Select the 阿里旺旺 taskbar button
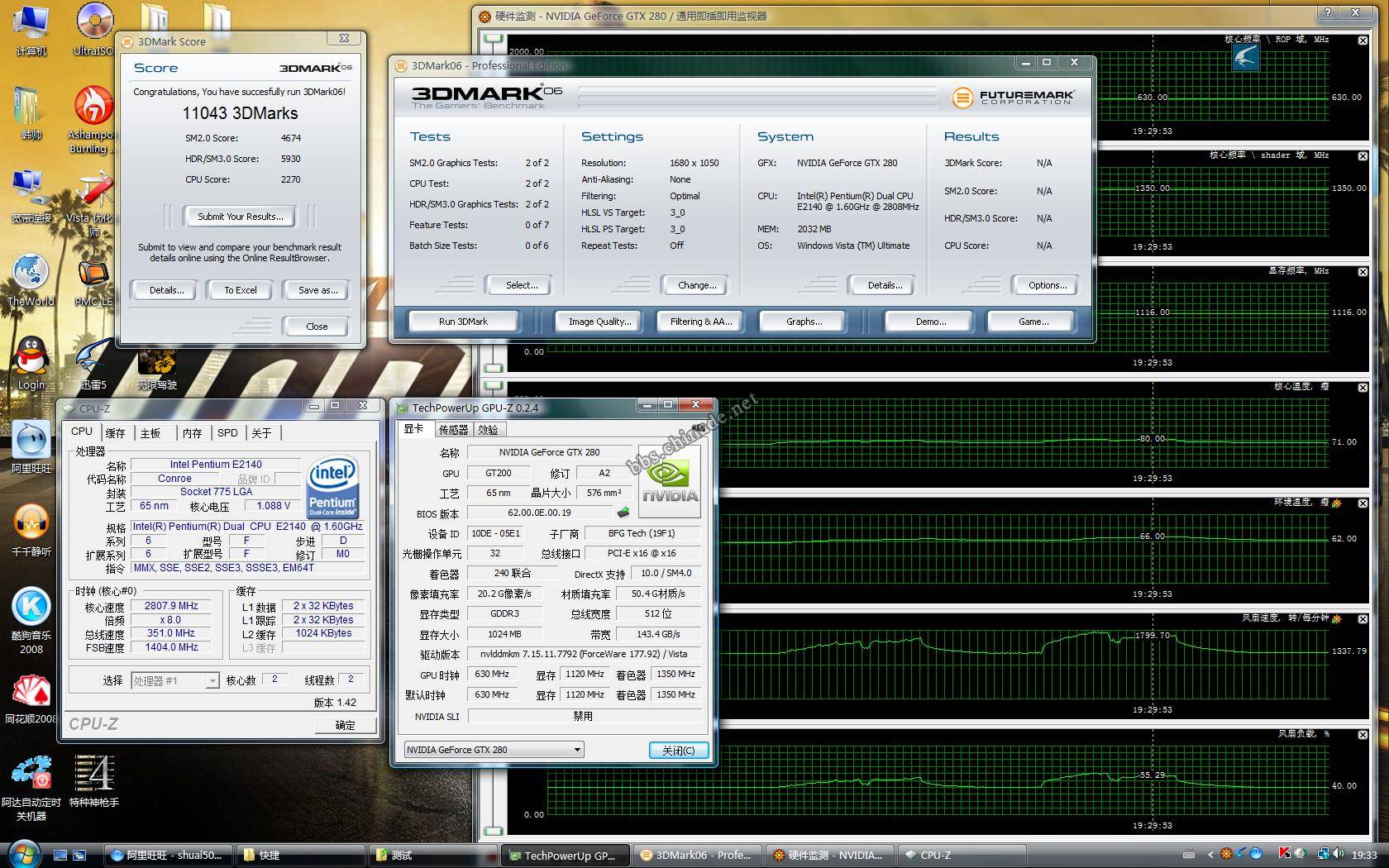Screen dimensions: 1389x868 tap(168, 856)
